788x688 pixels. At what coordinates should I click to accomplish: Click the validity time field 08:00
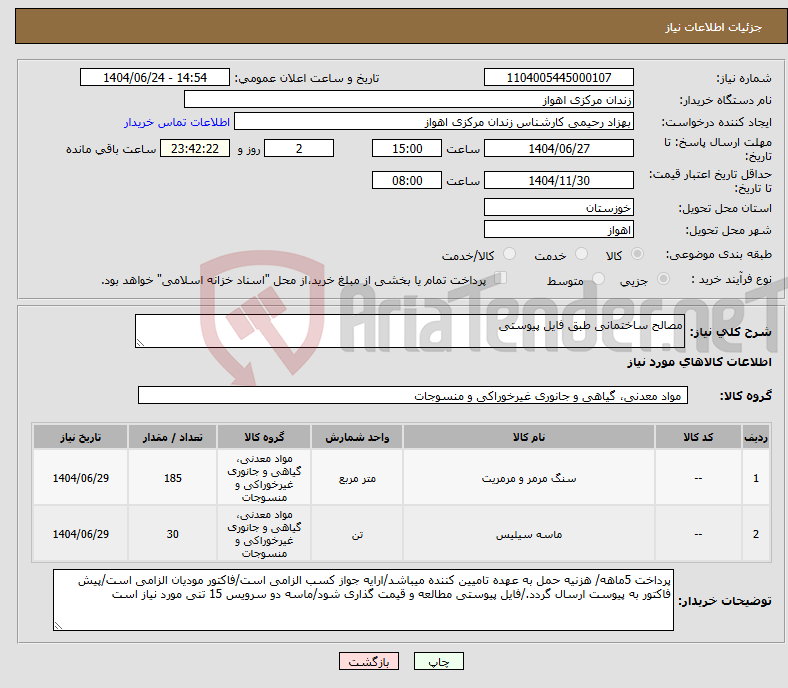coord(407,180)
